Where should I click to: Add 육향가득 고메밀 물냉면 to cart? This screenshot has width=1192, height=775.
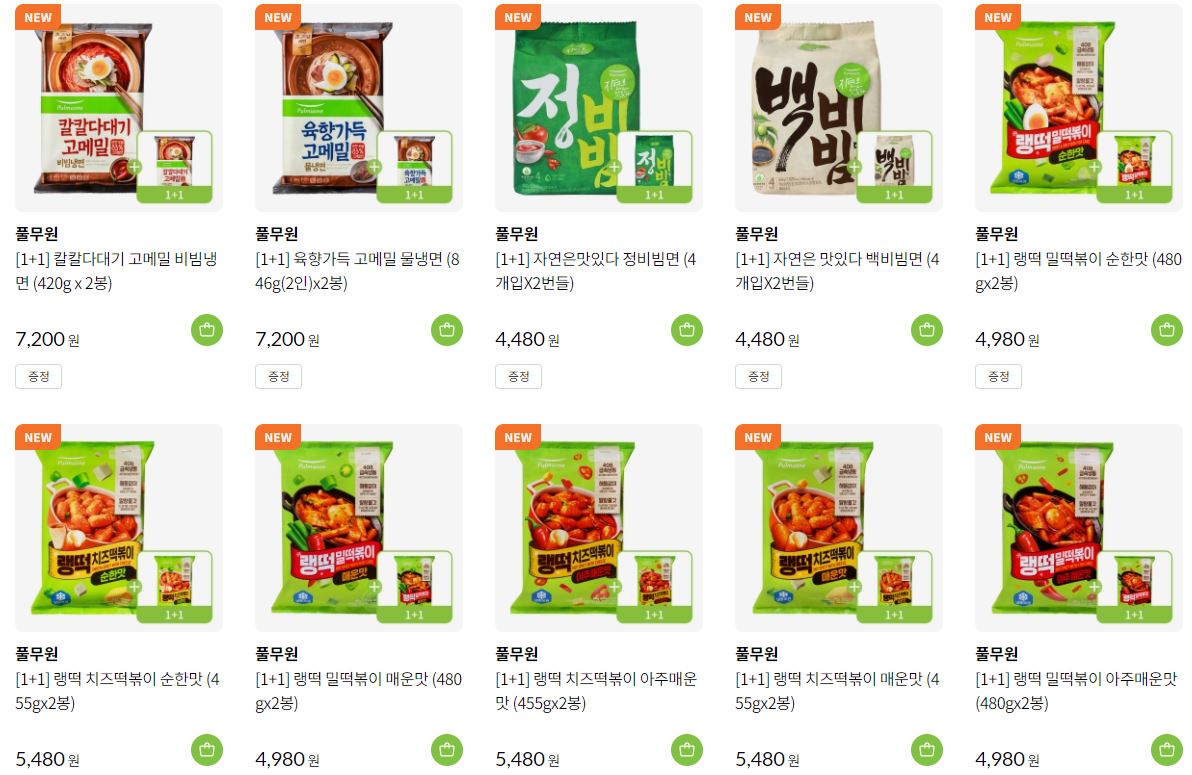point(447,330)
